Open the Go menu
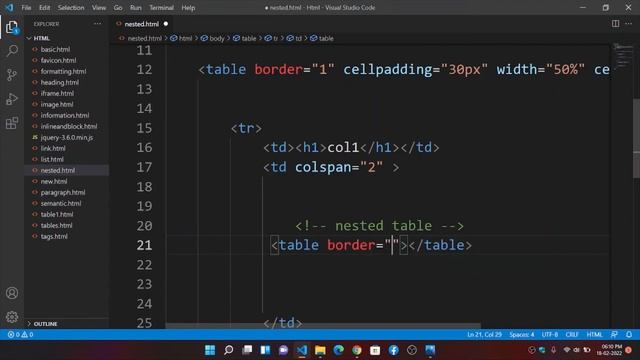 pyautogui.click(x=118, y=7)
